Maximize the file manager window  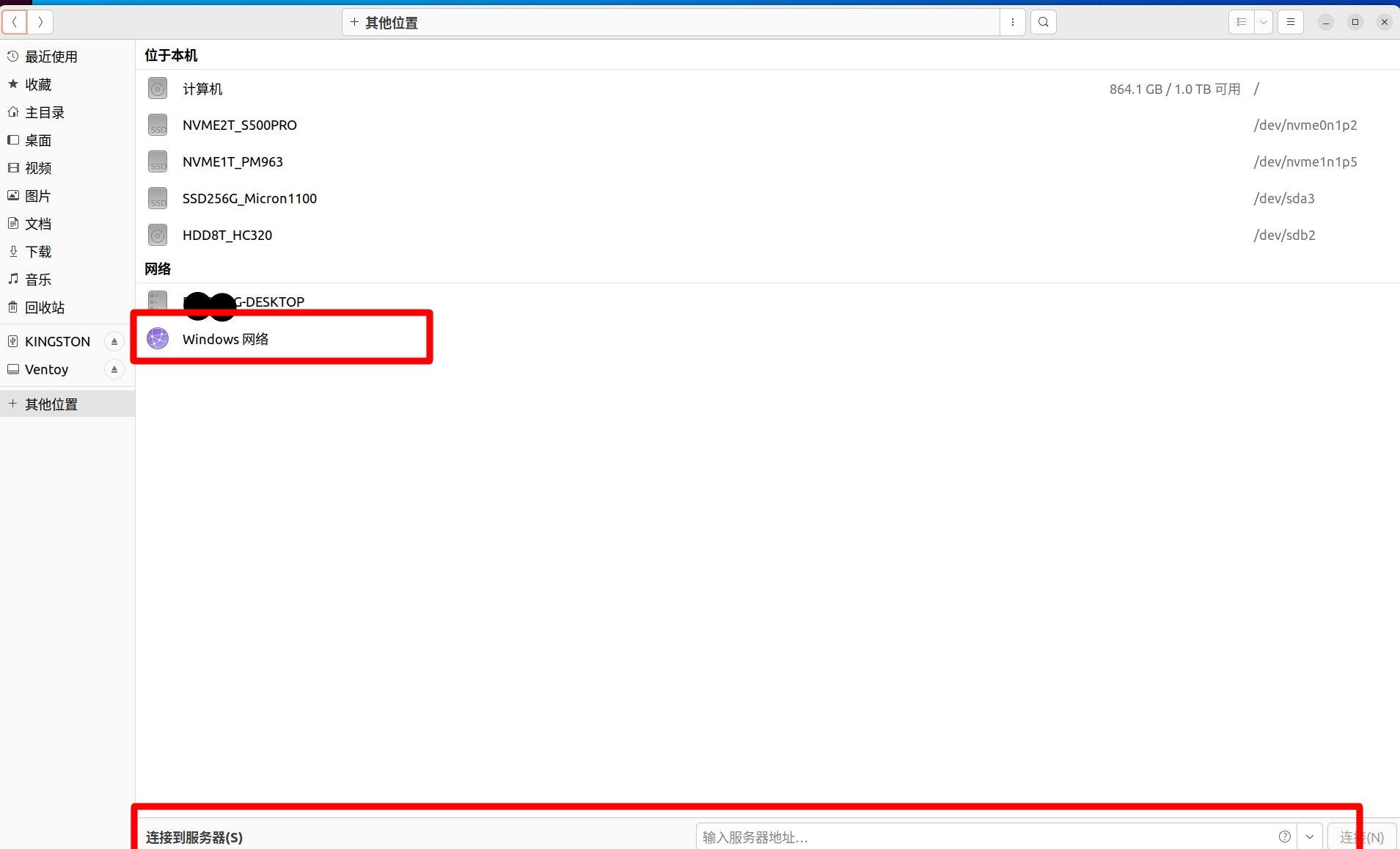(1355, 22)
